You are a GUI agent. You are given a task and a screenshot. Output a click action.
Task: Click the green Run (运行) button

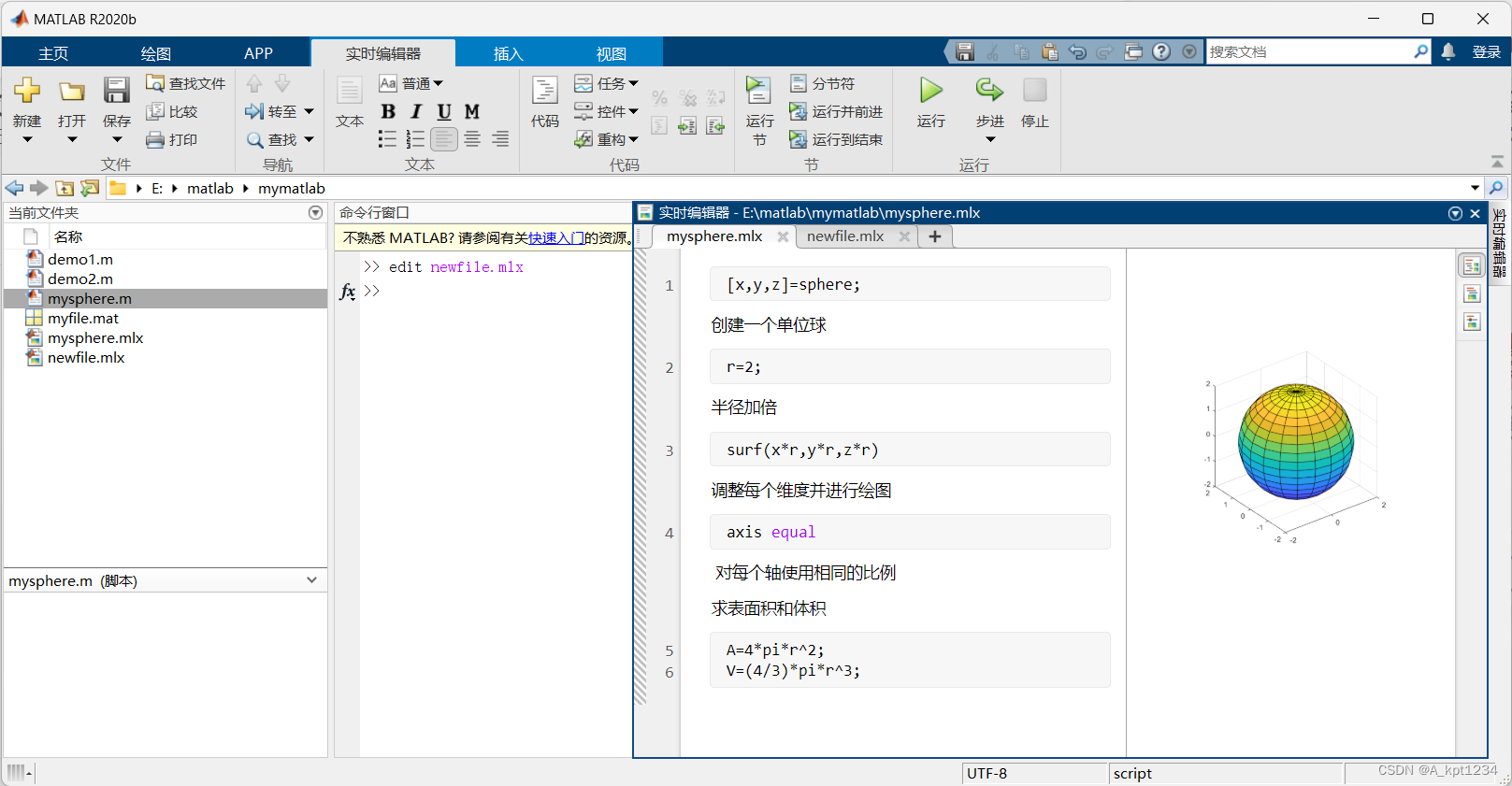(x=931, y=91)
